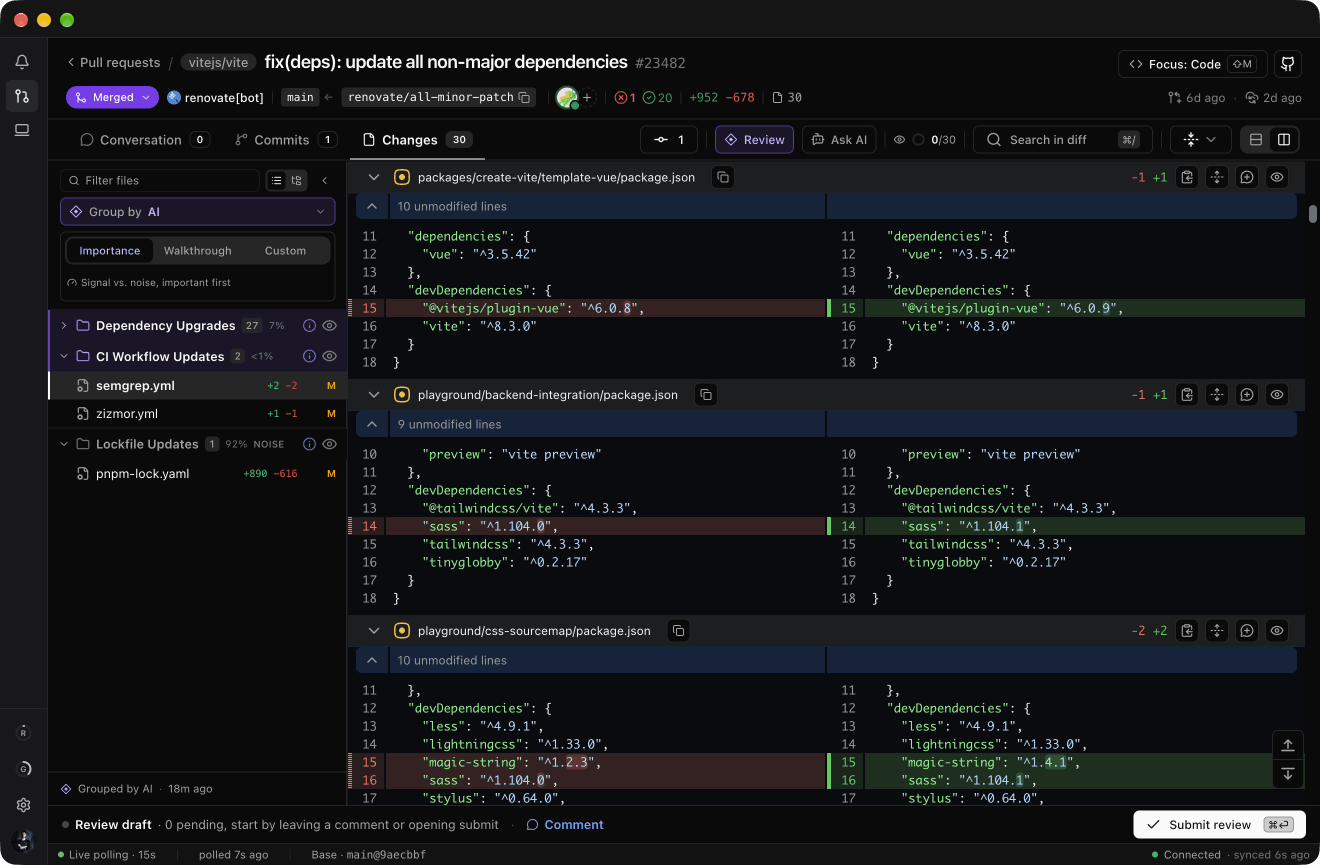Open the PR on GitHub via octocat icon

point(1288,64)
